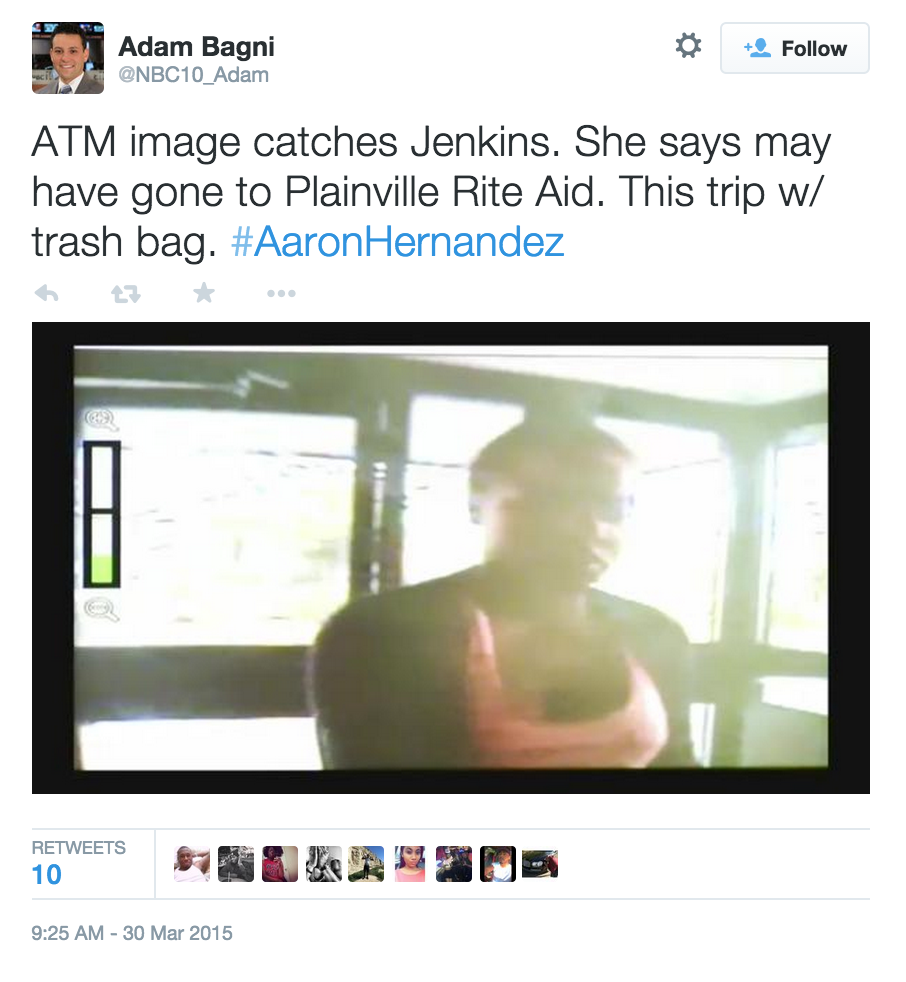The width and height of the screenshot is (906, 982).
Task: Favorite the tweet with the star icon
Action: point(203,292)
